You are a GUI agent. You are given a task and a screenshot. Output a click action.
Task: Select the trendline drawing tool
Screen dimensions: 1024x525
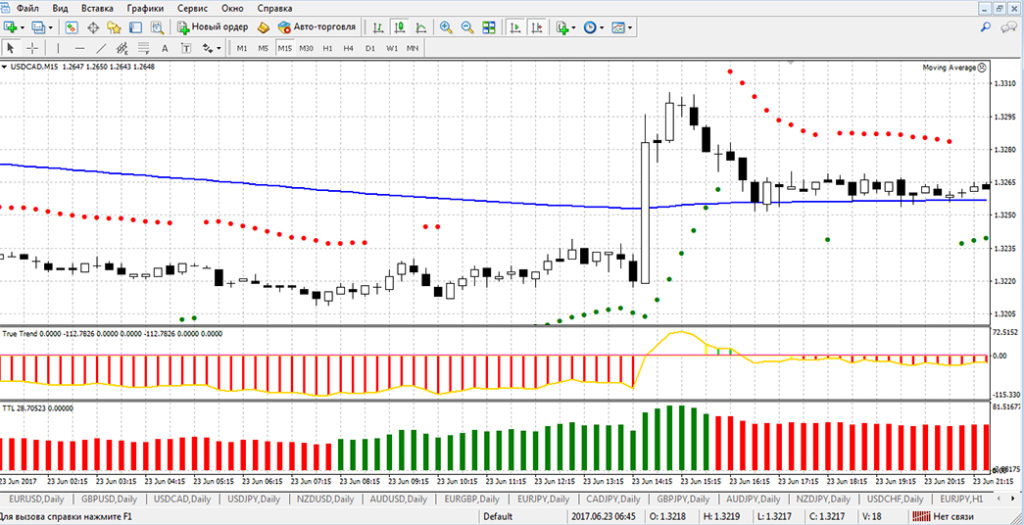coord(101,48)
